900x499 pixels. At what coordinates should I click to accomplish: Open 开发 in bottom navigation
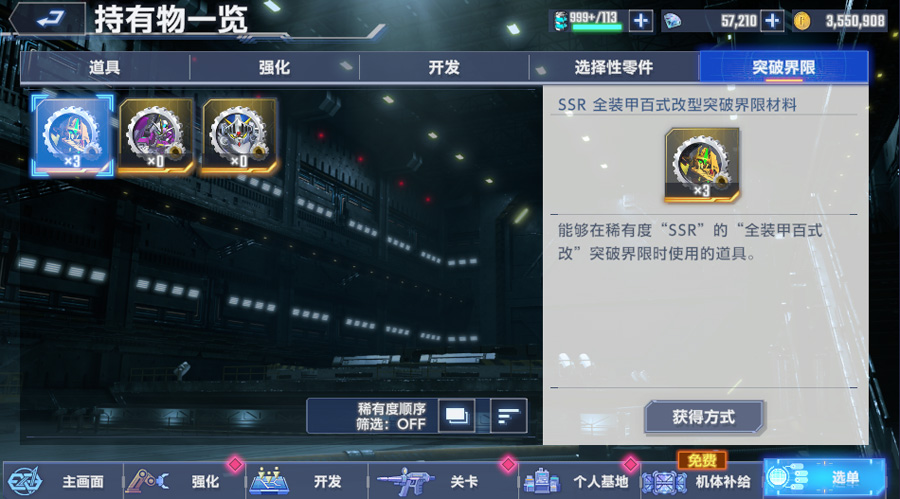[307, 481]
